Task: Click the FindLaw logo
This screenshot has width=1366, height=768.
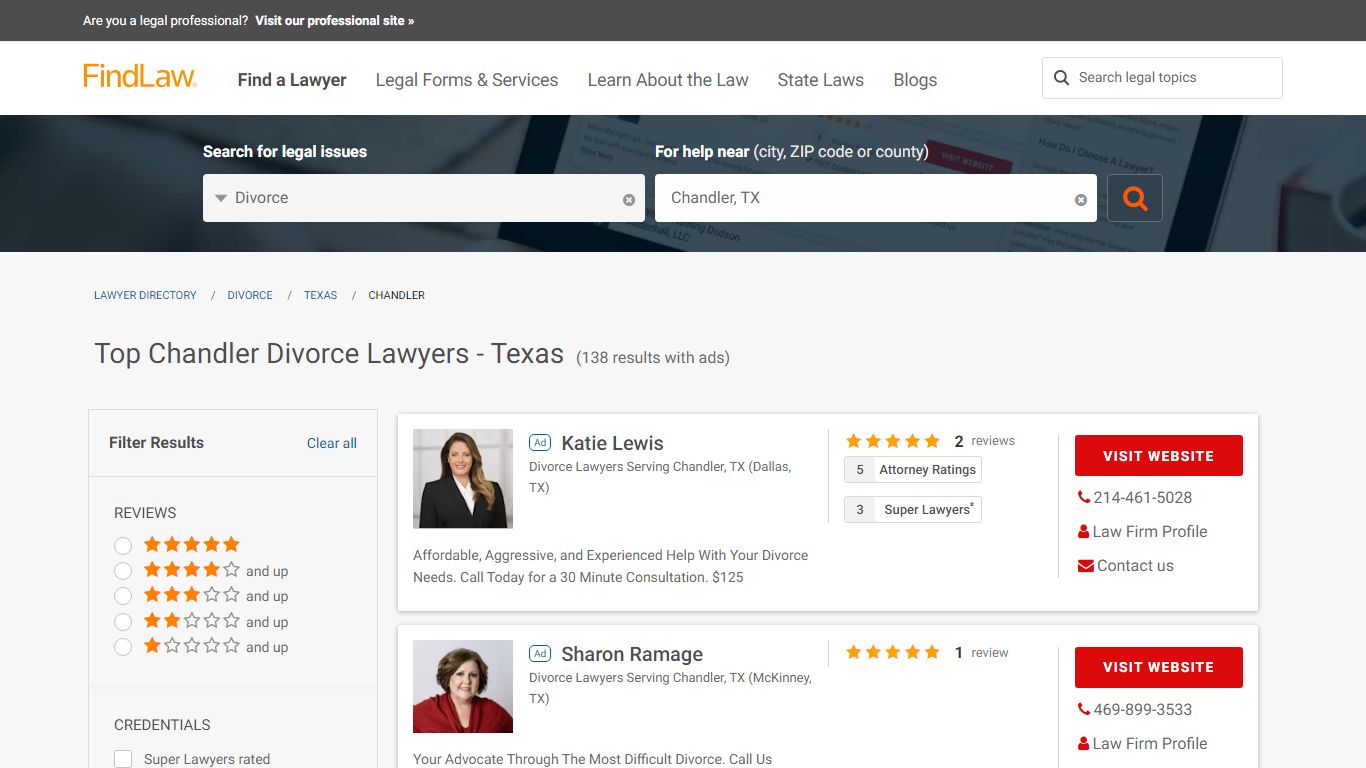Action: tap(140, 77)
